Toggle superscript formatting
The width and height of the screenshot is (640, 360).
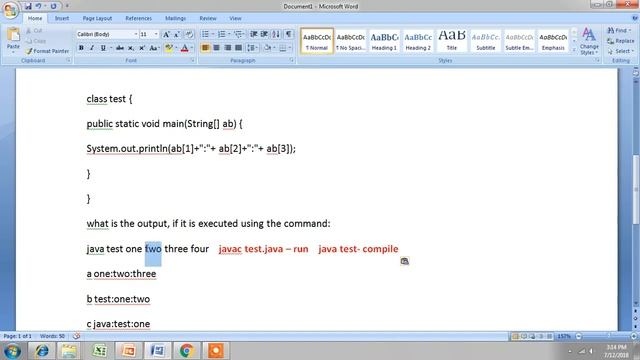pyautogui.click(x=142, y=48)
